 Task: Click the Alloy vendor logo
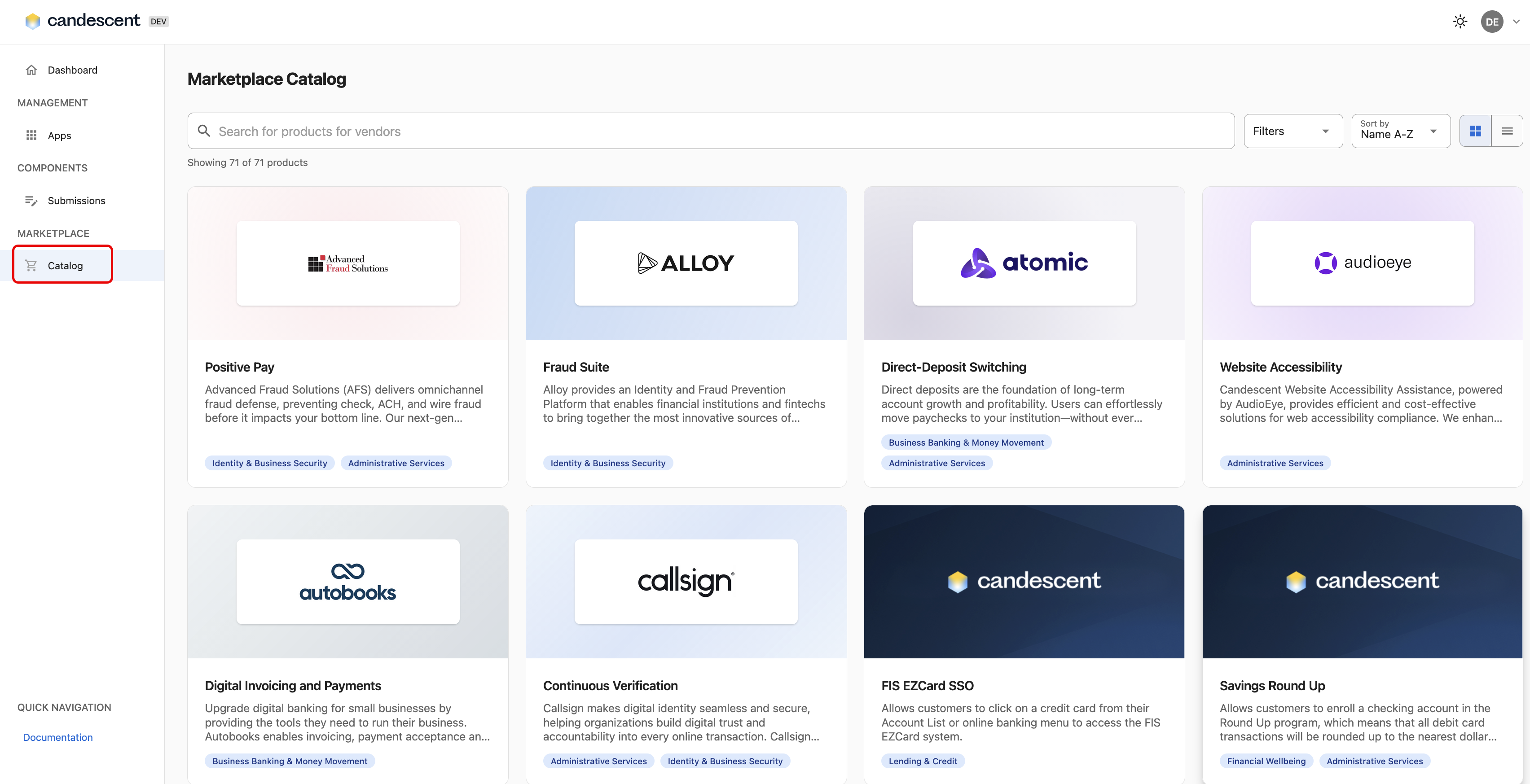point(686,263)
